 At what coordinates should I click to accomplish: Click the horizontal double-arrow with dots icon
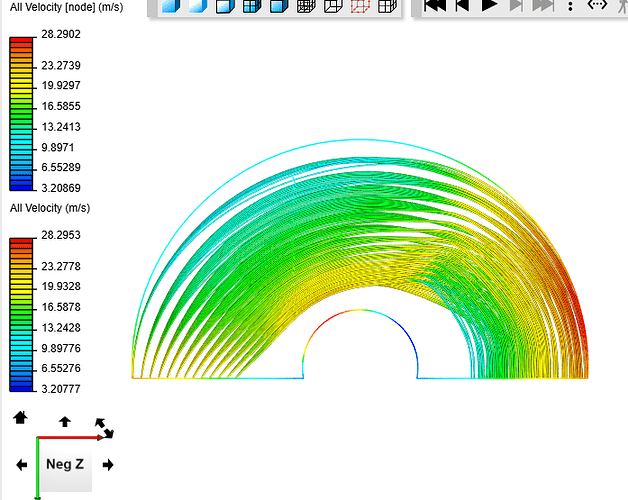pyautogui.click(x=597, y=5)
